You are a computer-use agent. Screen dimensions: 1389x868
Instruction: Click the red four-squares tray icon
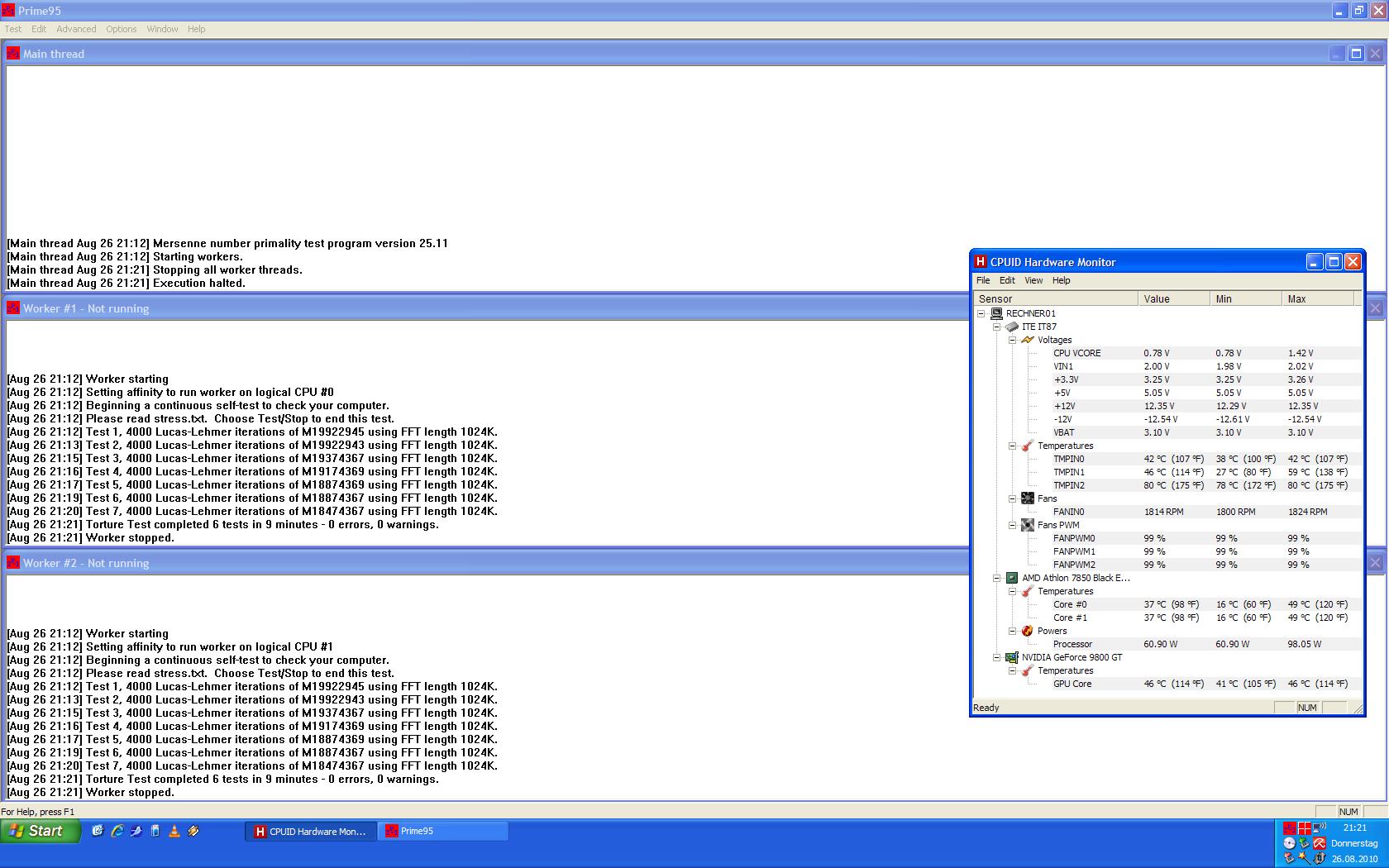[x=1305, y=828]
